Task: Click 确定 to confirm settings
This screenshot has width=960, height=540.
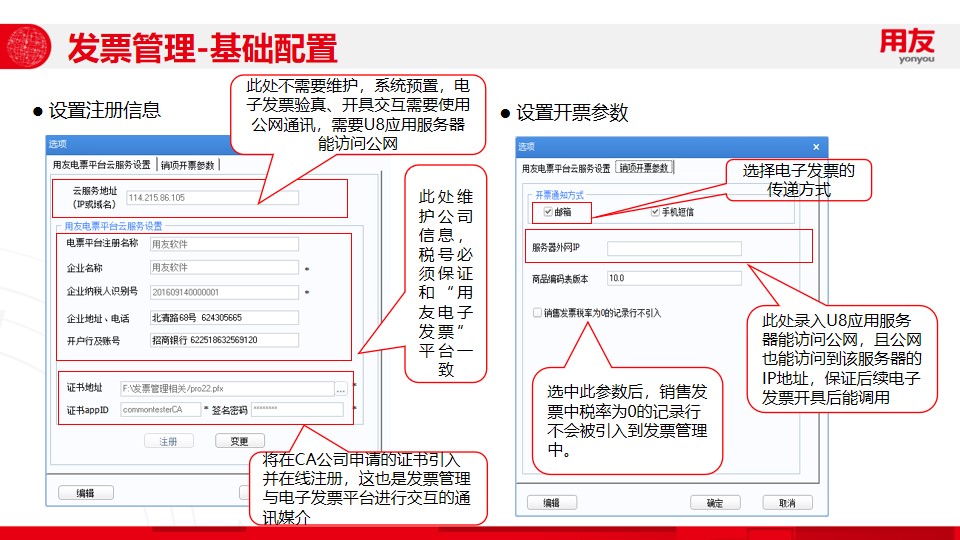Action: (714, 503)
